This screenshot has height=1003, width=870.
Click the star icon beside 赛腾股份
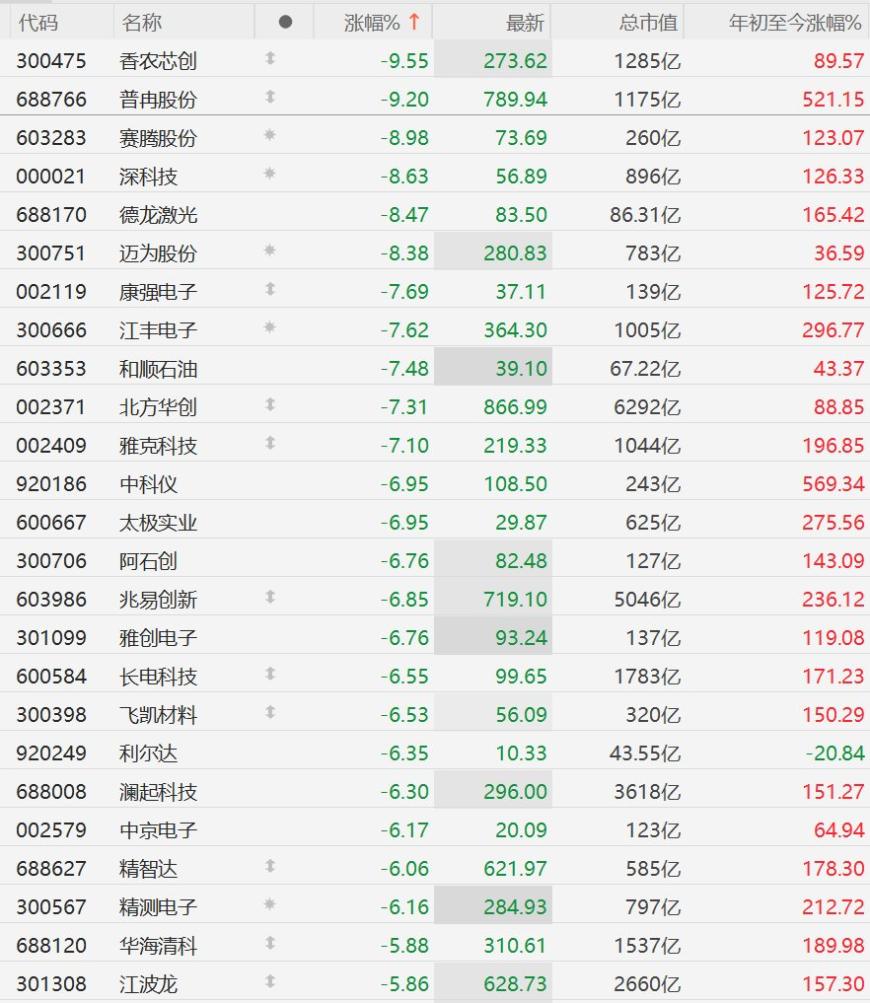point(270,135)
